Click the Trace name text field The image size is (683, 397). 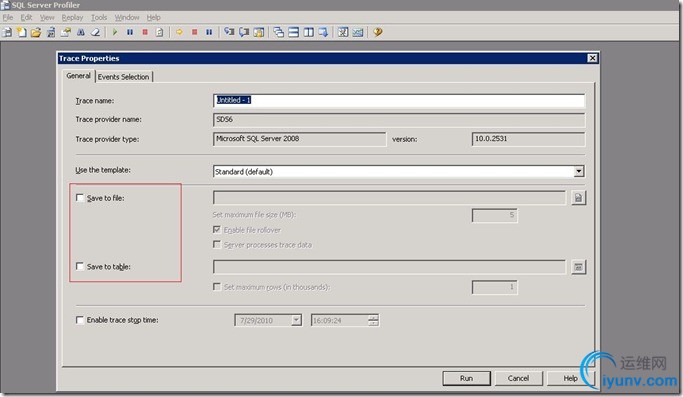pos(399,100)
